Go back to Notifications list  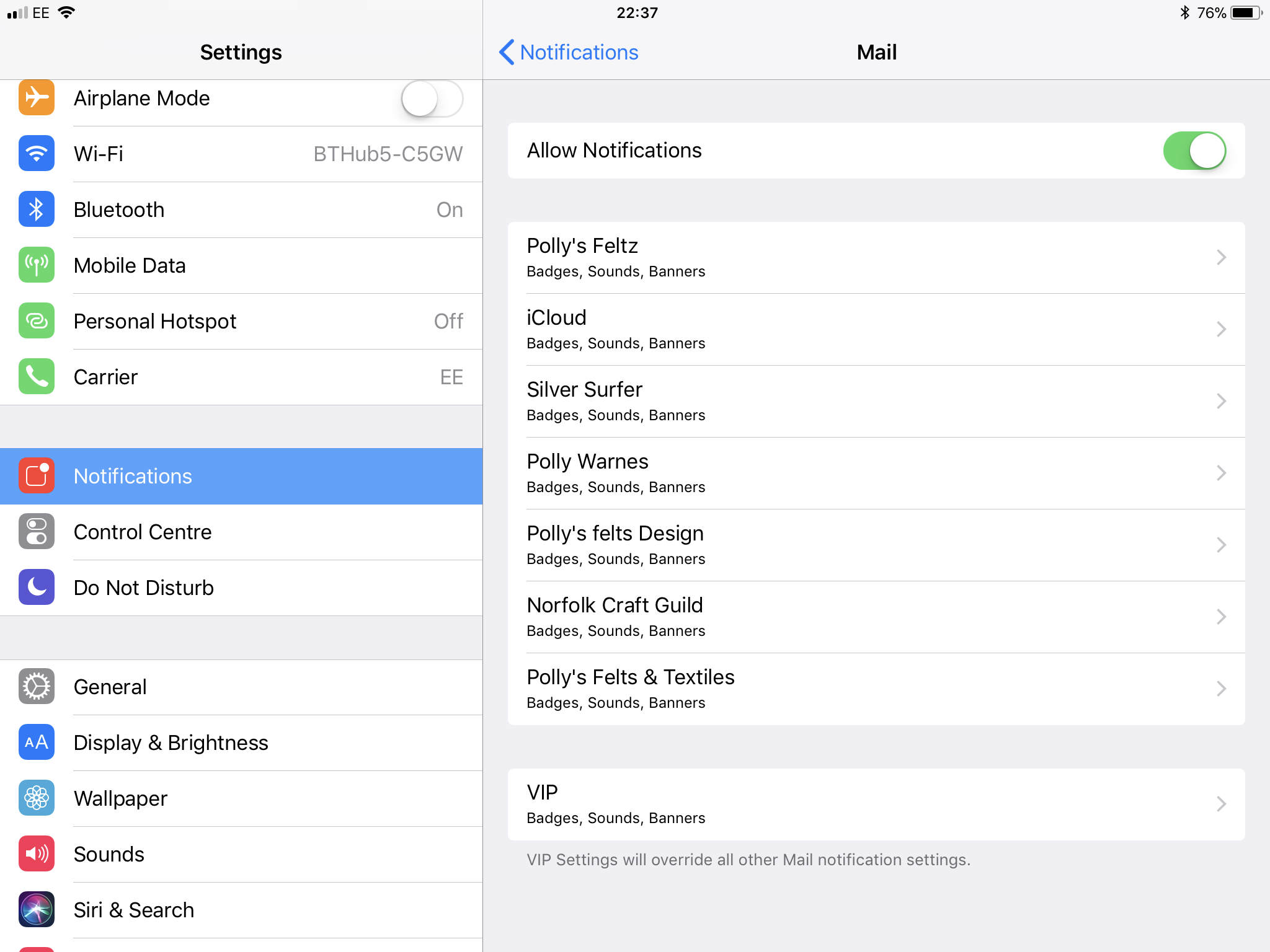(569, 52)
